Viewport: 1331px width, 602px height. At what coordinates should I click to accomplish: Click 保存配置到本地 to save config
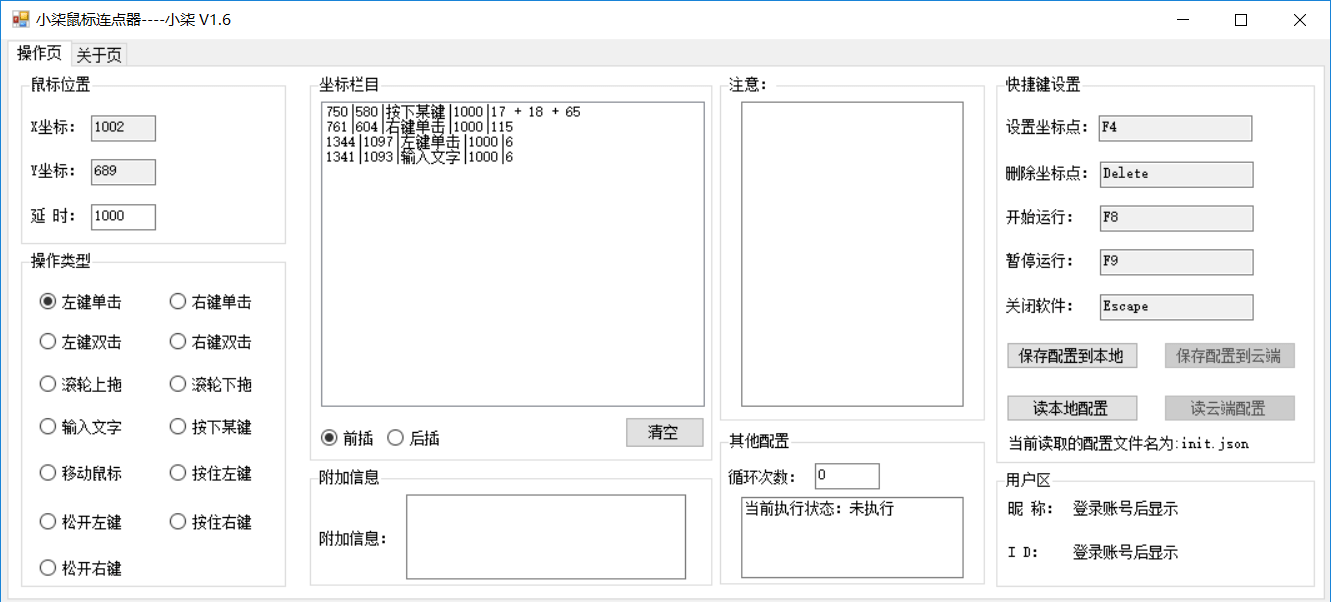[1071, 355]
